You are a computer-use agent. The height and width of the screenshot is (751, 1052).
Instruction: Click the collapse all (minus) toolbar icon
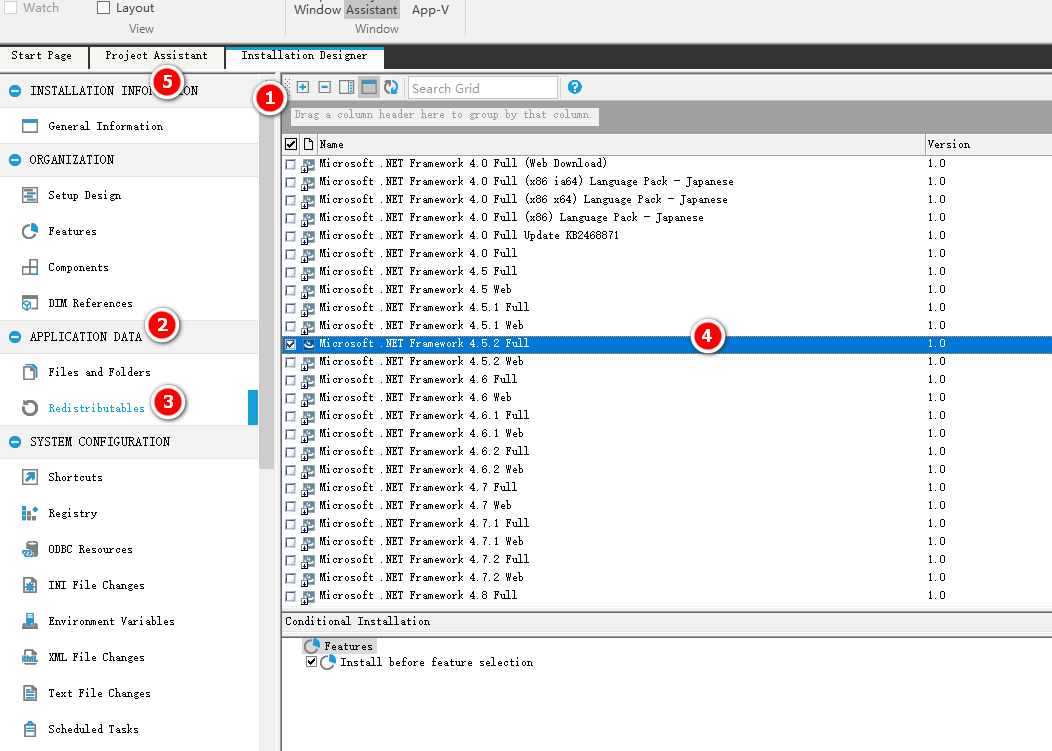coord(325,87)
